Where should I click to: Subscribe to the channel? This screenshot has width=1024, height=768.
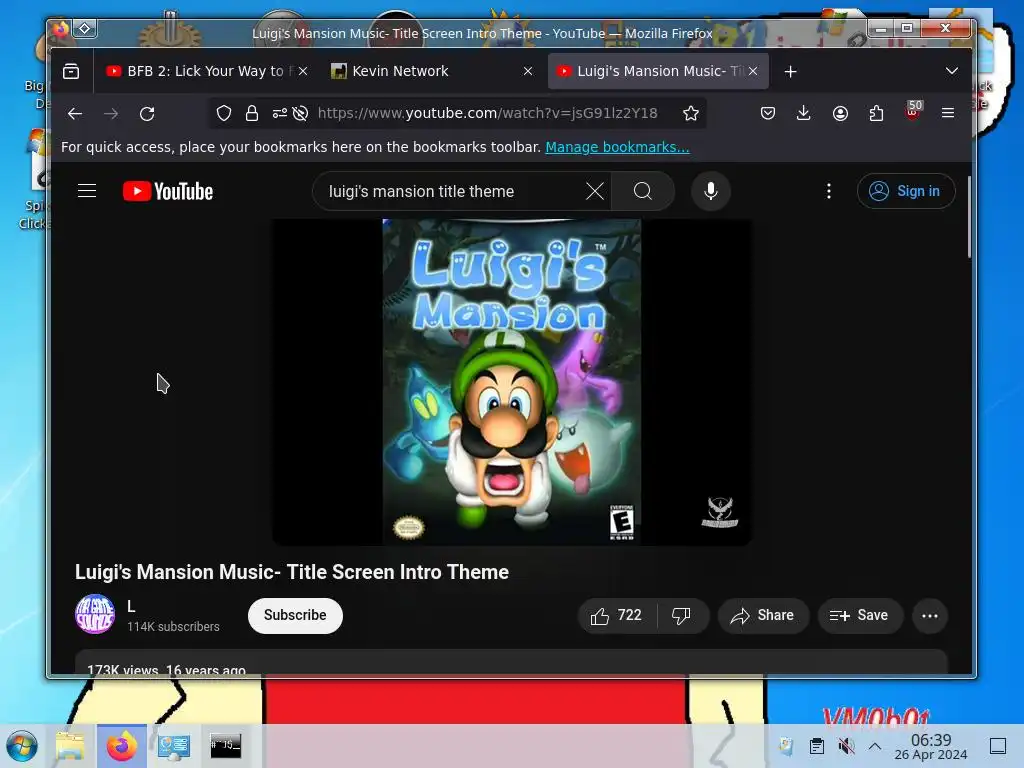295,615
